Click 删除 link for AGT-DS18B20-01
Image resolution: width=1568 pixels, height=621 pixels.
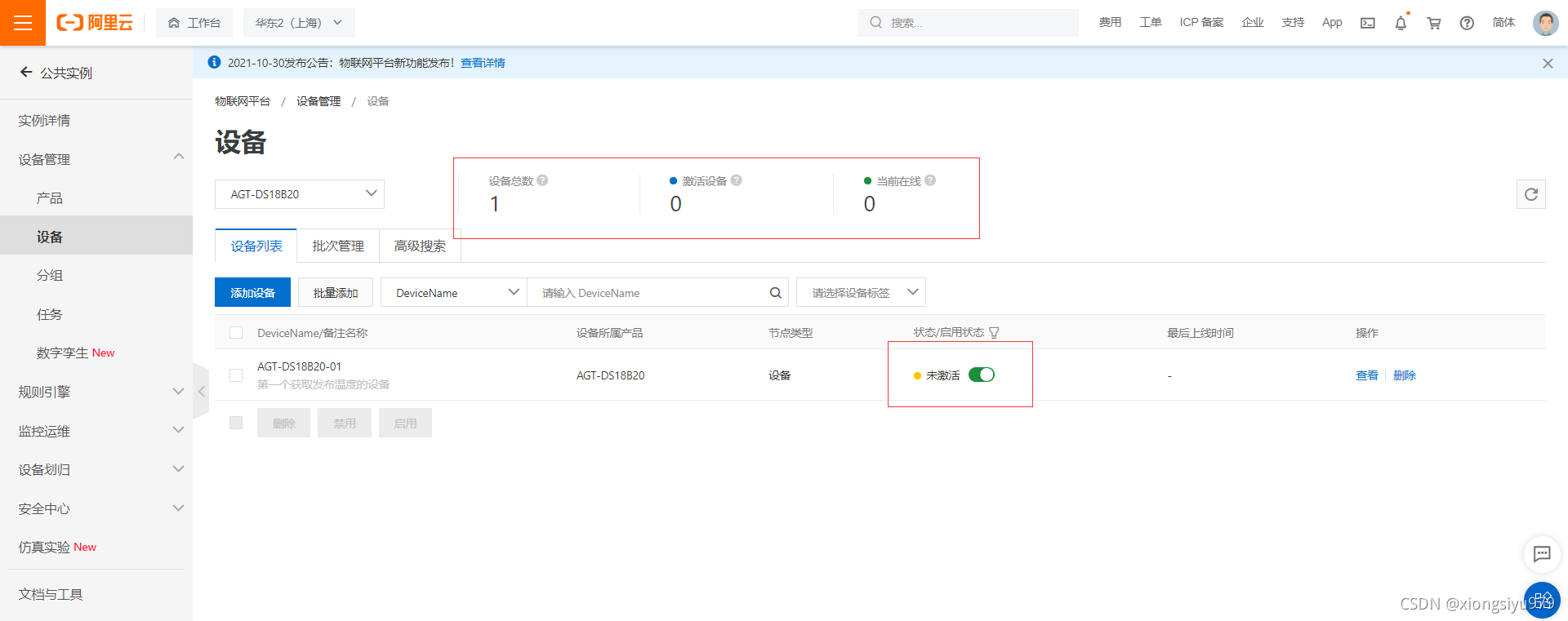[1405, 375]
